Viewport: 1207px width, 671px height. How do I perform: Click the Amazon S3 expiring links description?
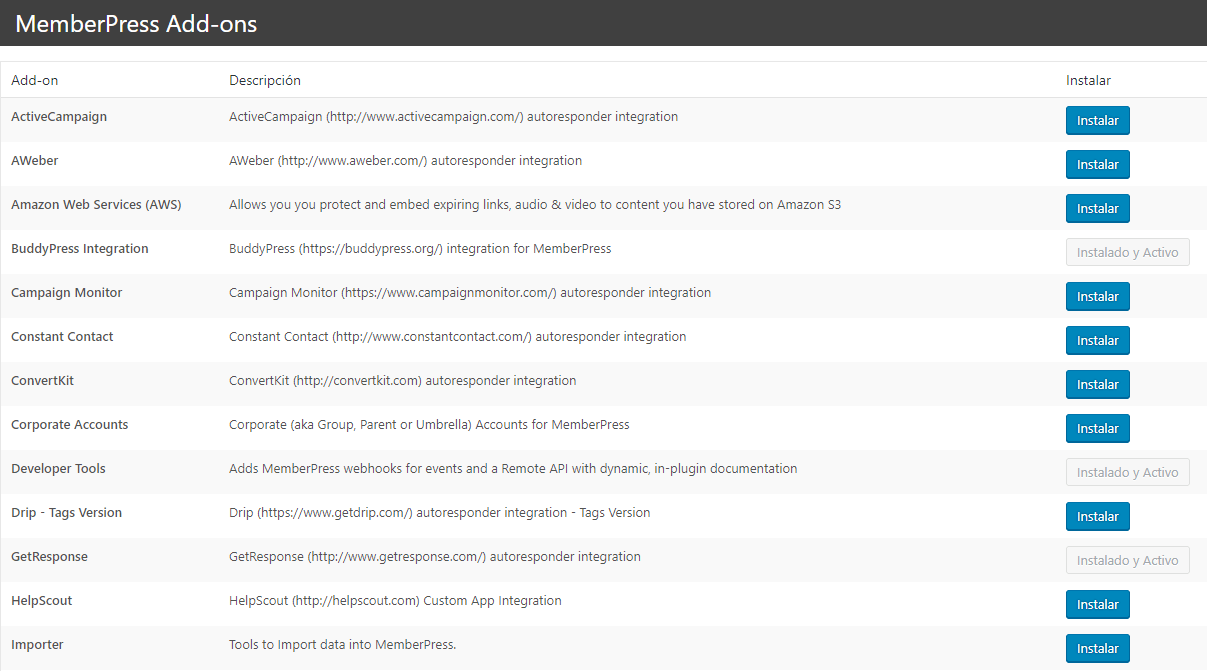[535, 205]
